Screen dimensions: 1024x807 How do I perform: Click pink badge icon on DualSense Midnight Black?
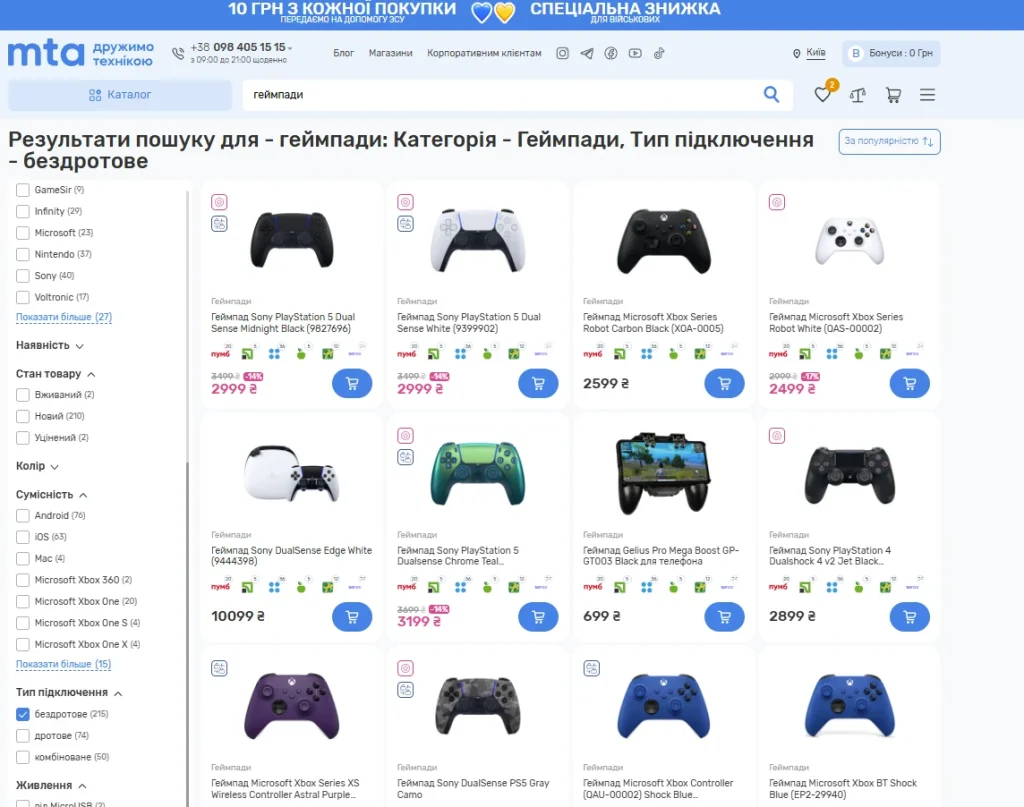coord(219,202)
